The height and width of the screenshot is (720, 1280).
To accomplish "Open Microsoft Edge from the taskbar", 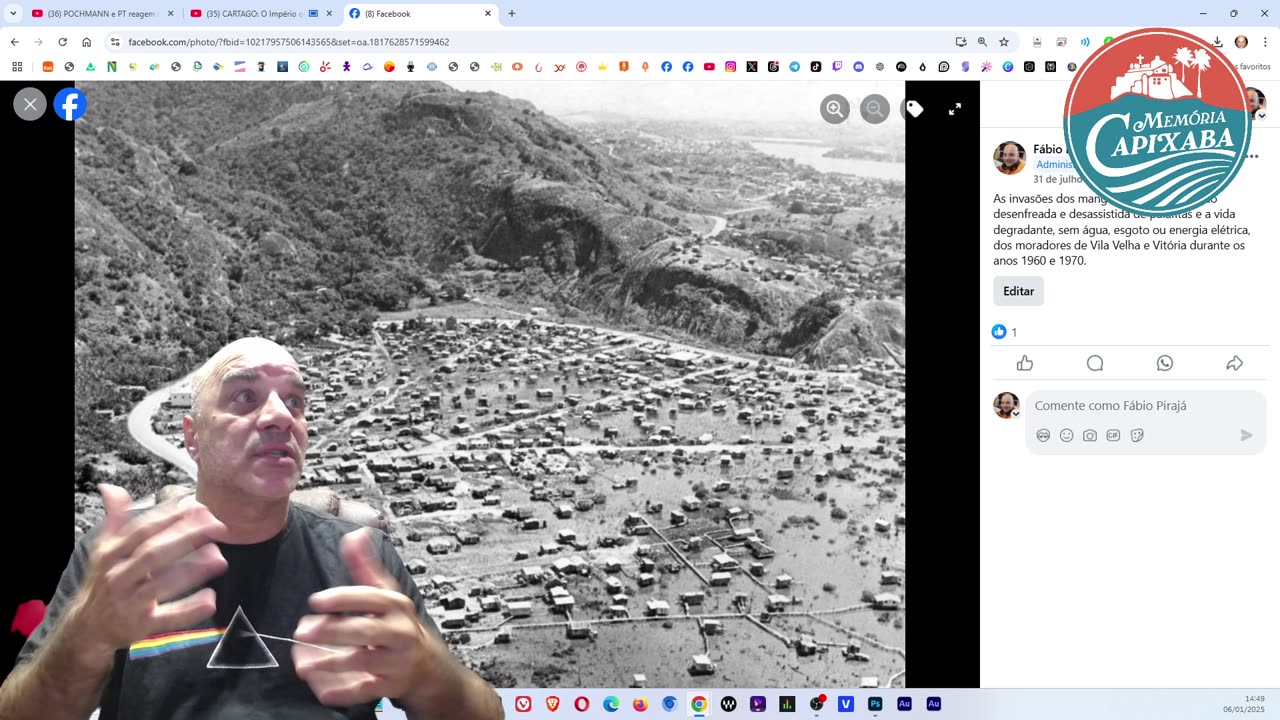I will [x=611, y=704].
